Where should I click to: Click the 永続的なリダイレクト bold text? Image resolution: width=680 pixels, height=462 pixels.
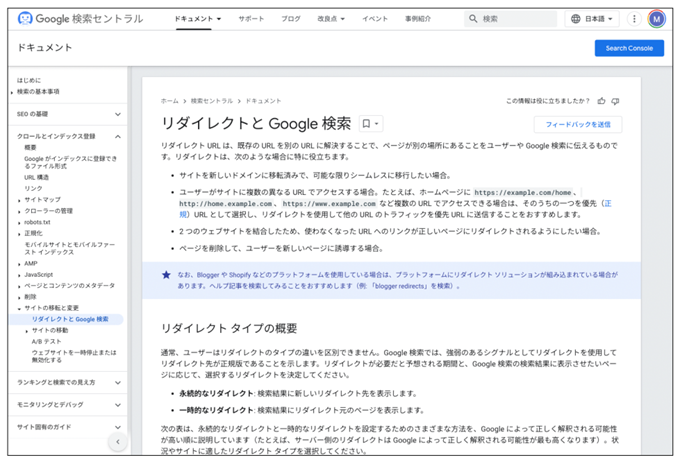coord(216,393)
